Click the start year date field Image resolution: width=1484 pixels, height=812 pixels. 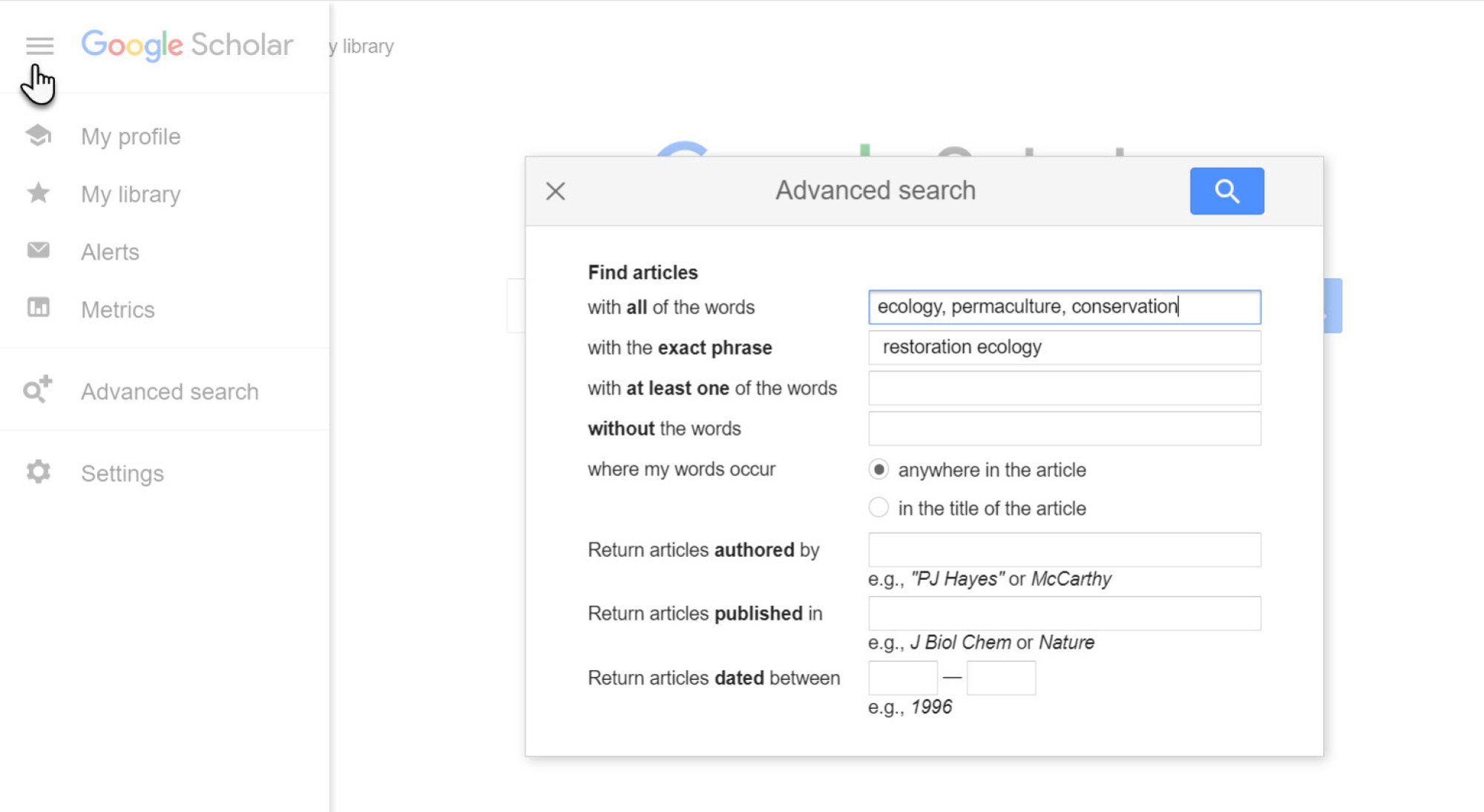902,678
